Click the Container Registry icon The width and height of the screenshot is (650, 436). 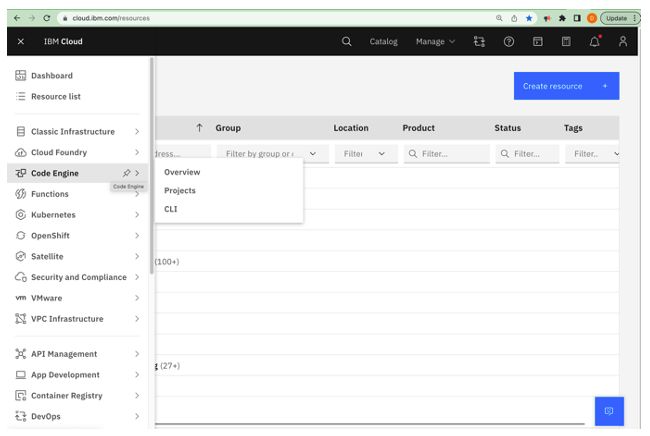coord(20,395)
